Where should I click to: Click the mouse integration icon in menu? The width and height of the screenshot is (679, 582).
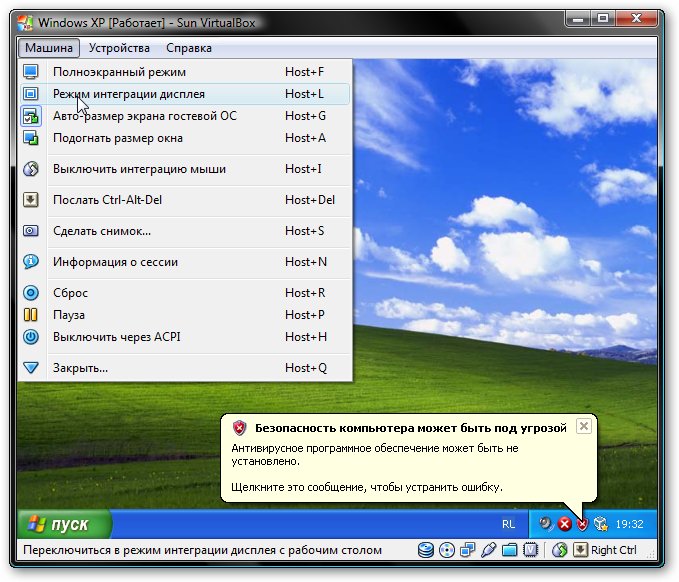(x=30, y=169)
